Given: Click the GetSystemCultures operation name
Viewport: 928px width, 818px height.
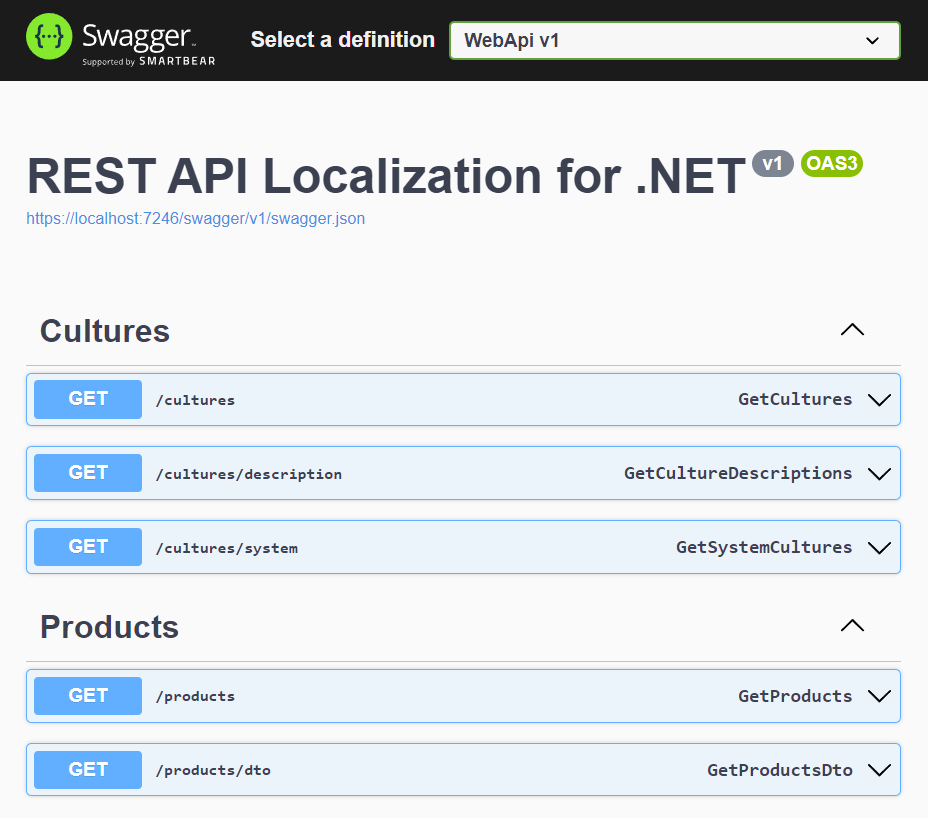Looking at the screenshot, I should tap(764, 548).
